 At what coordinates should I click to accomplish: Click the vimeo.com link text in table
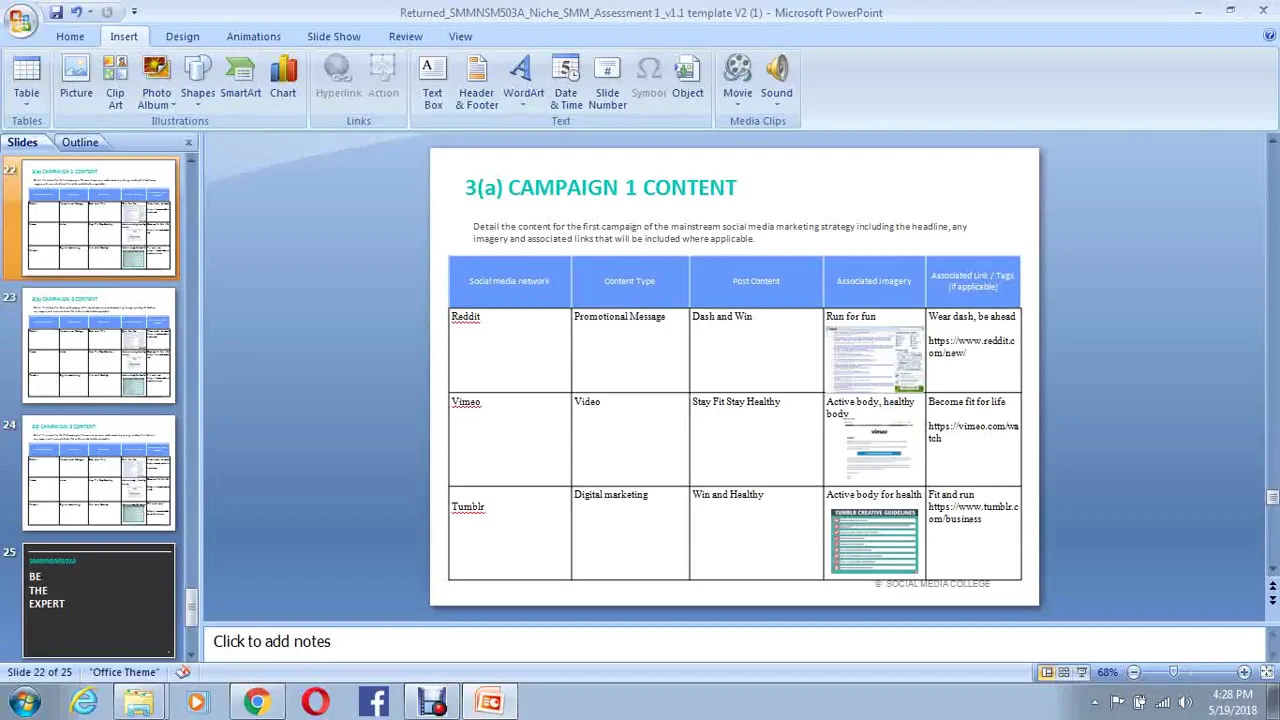[973, 432]
